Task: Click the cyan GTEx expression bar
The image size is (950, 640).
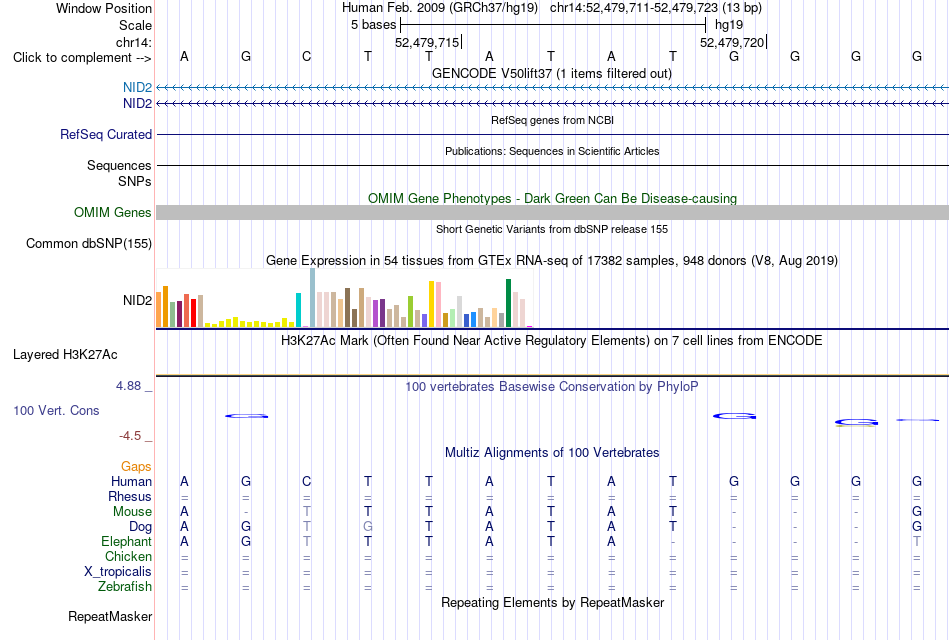Action: click(x=299, y=310)
